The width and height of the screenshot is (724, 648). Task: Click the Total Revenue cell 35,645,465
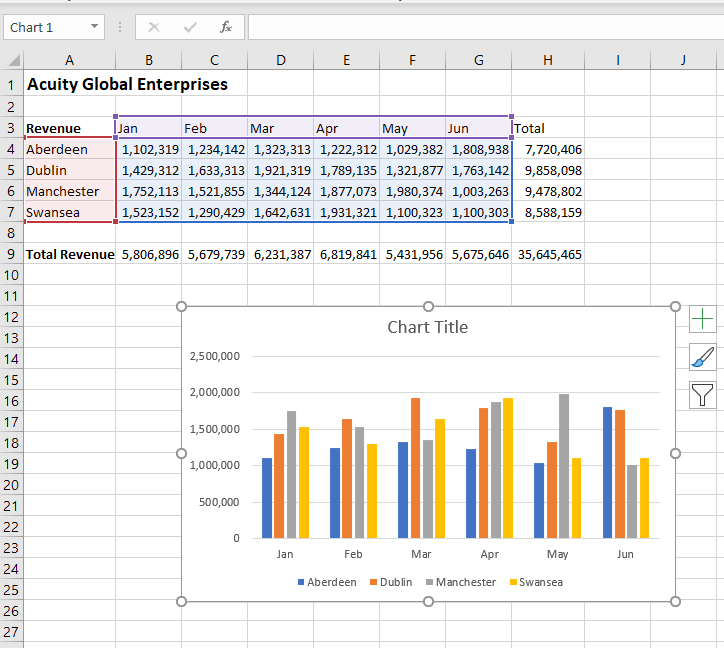[548, 254]
